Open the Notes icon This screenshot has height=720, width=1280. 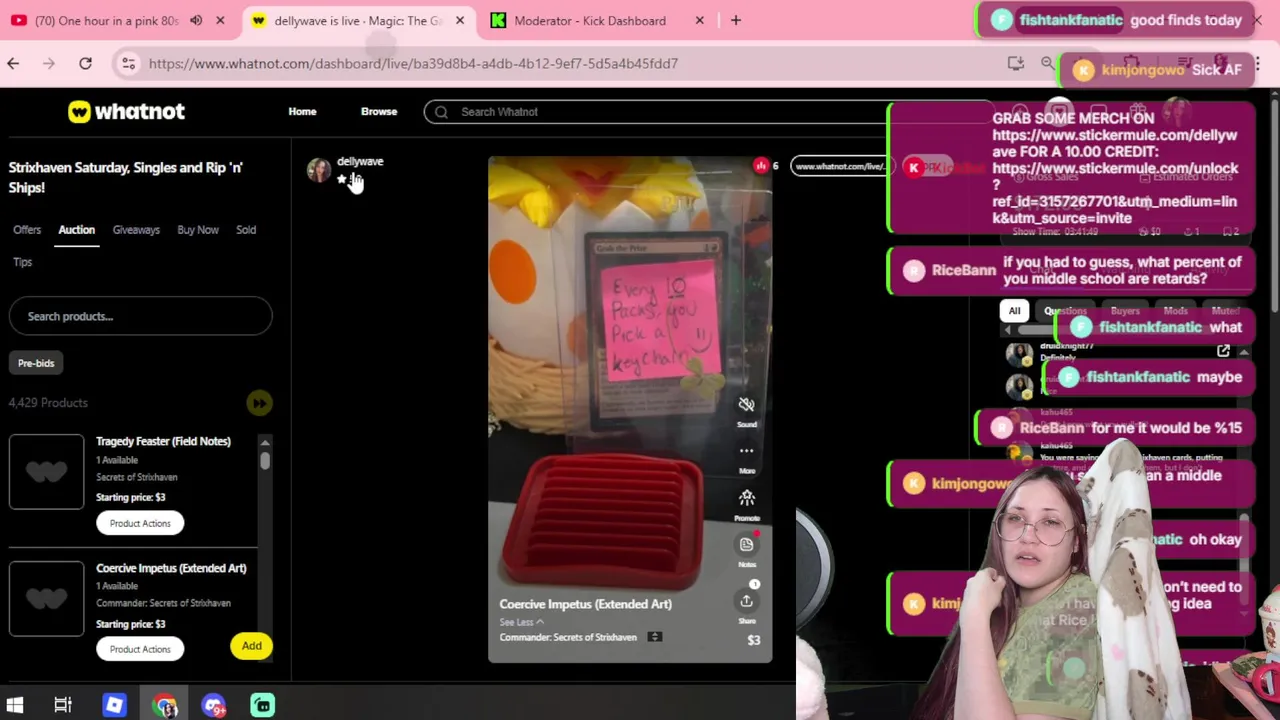746,544
